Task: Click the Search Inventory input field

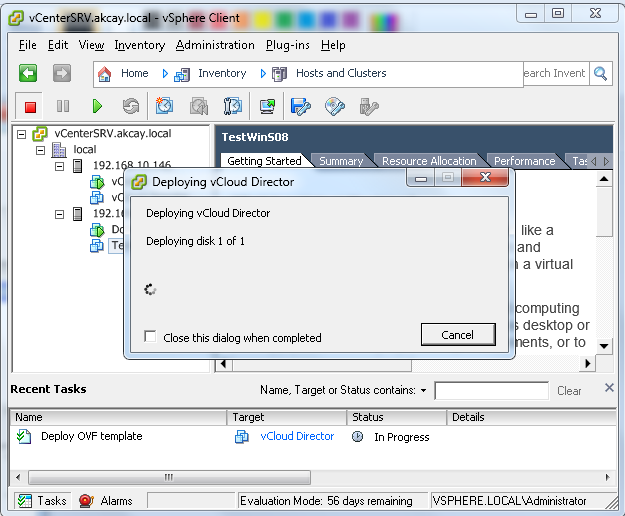Action: (x=556, y=73)
